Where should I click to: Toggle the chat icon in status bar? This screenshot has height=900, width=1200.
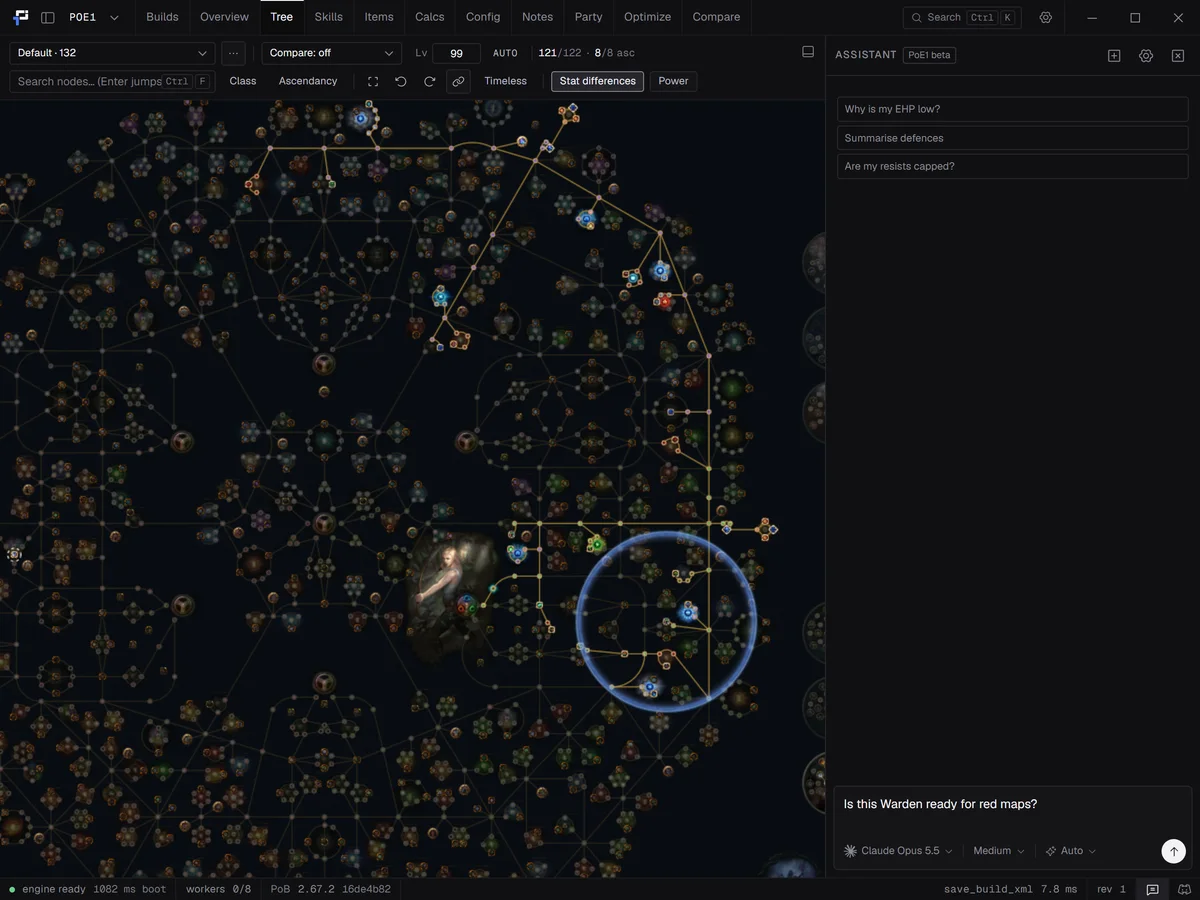click(x=1152, y=889)
